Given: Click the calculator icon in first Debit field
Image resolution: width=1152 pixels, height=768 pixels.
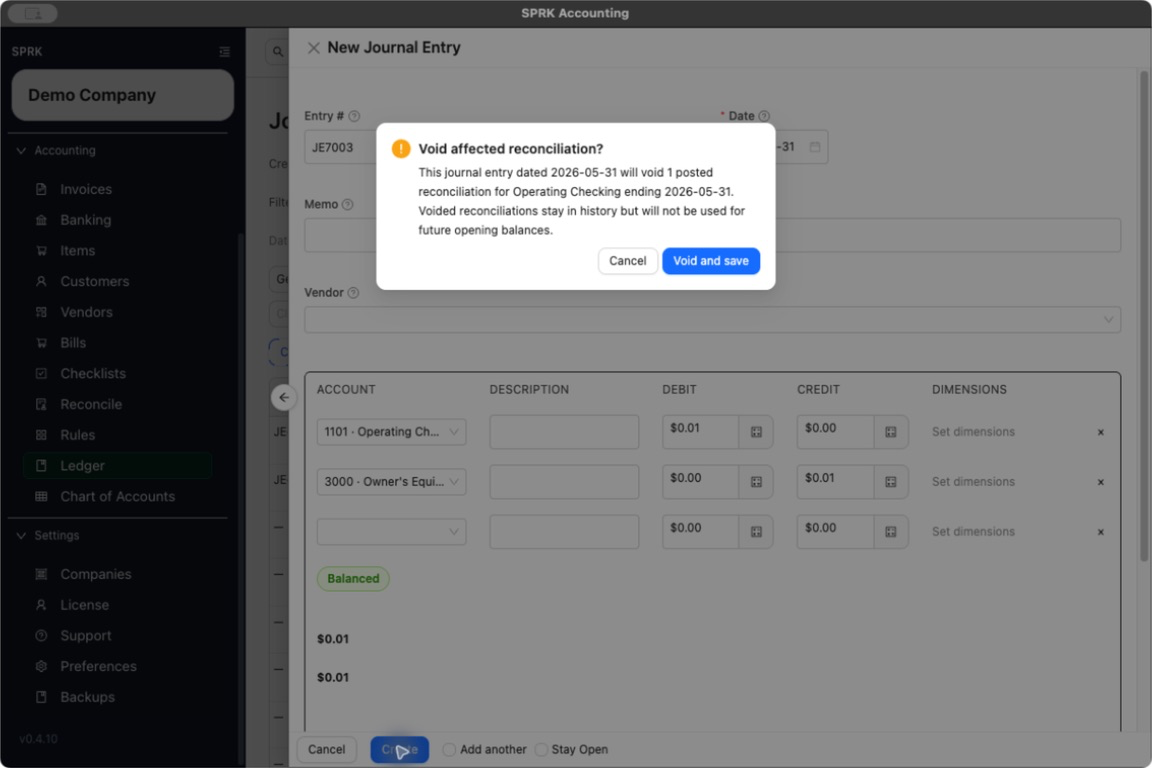Looking at the screenshot, I should [x=756, y=432].
